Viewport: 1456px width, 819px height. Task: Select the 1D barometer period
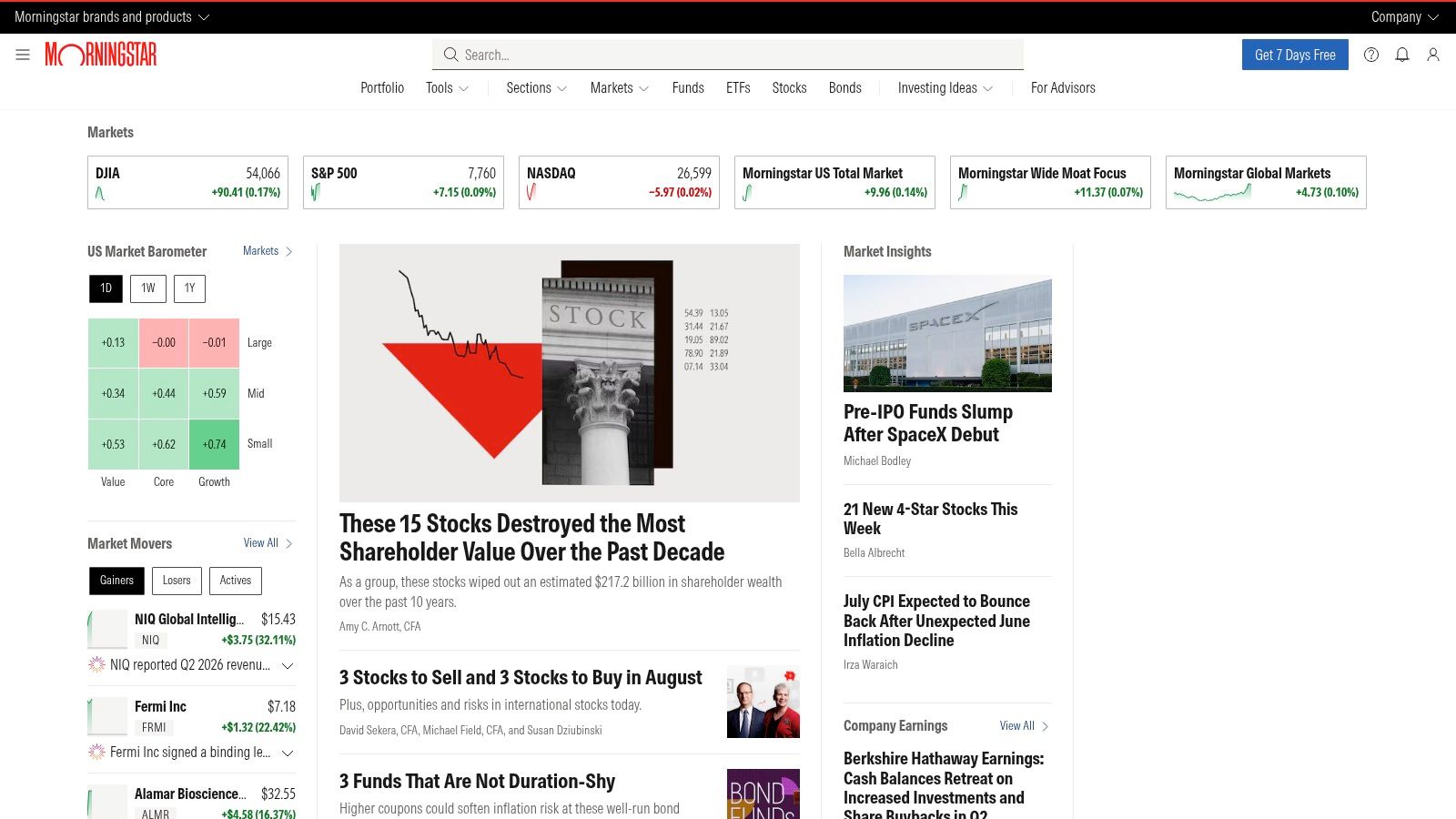click(x=106, y=288)
